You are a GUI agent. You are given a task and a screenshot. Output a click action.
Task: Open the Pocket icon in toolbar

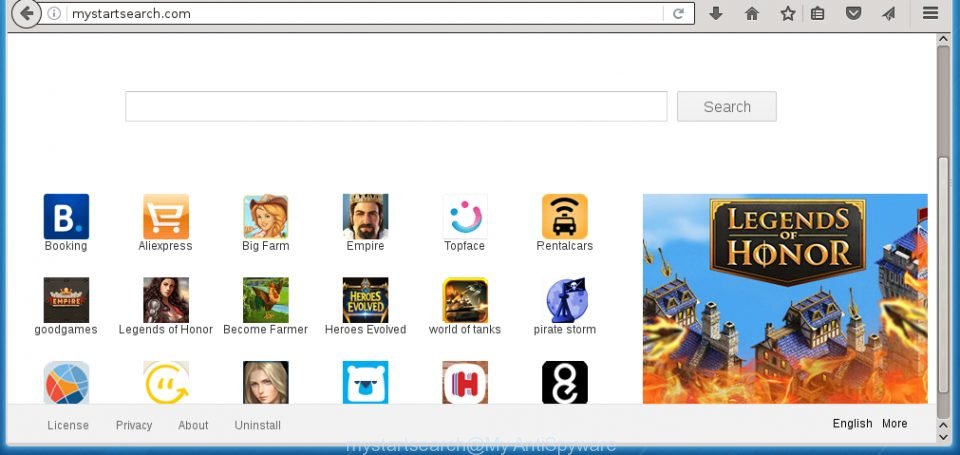853,13
